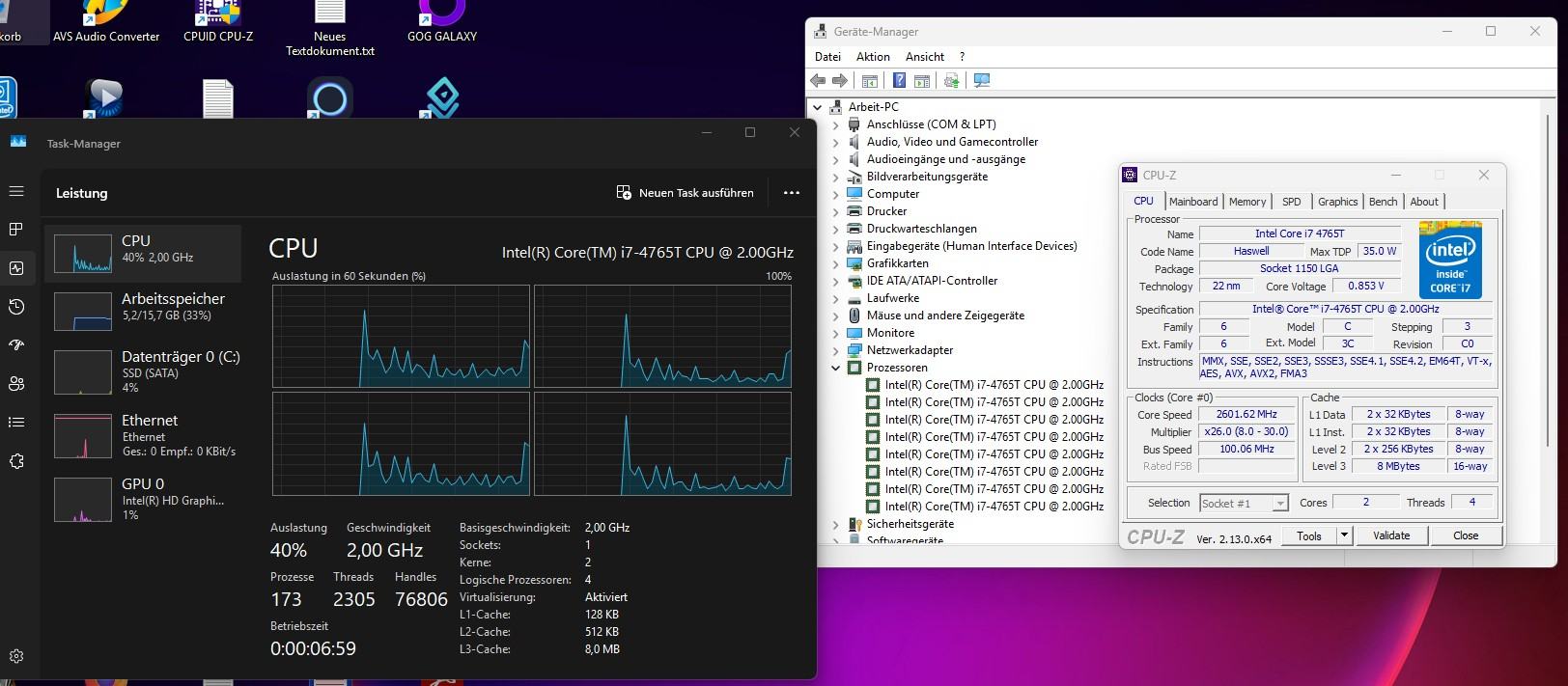
Task: Switch to the Memory tab in CPU-Z
Action: 1247,202
